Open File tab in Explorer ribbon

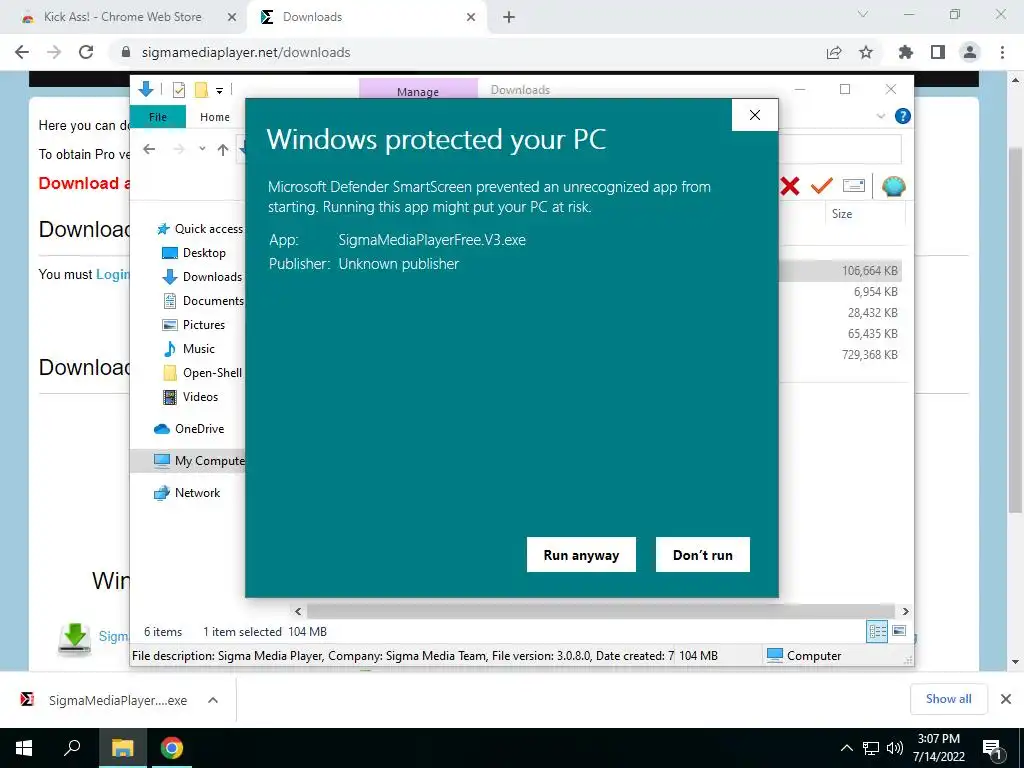tap(158, 117)
